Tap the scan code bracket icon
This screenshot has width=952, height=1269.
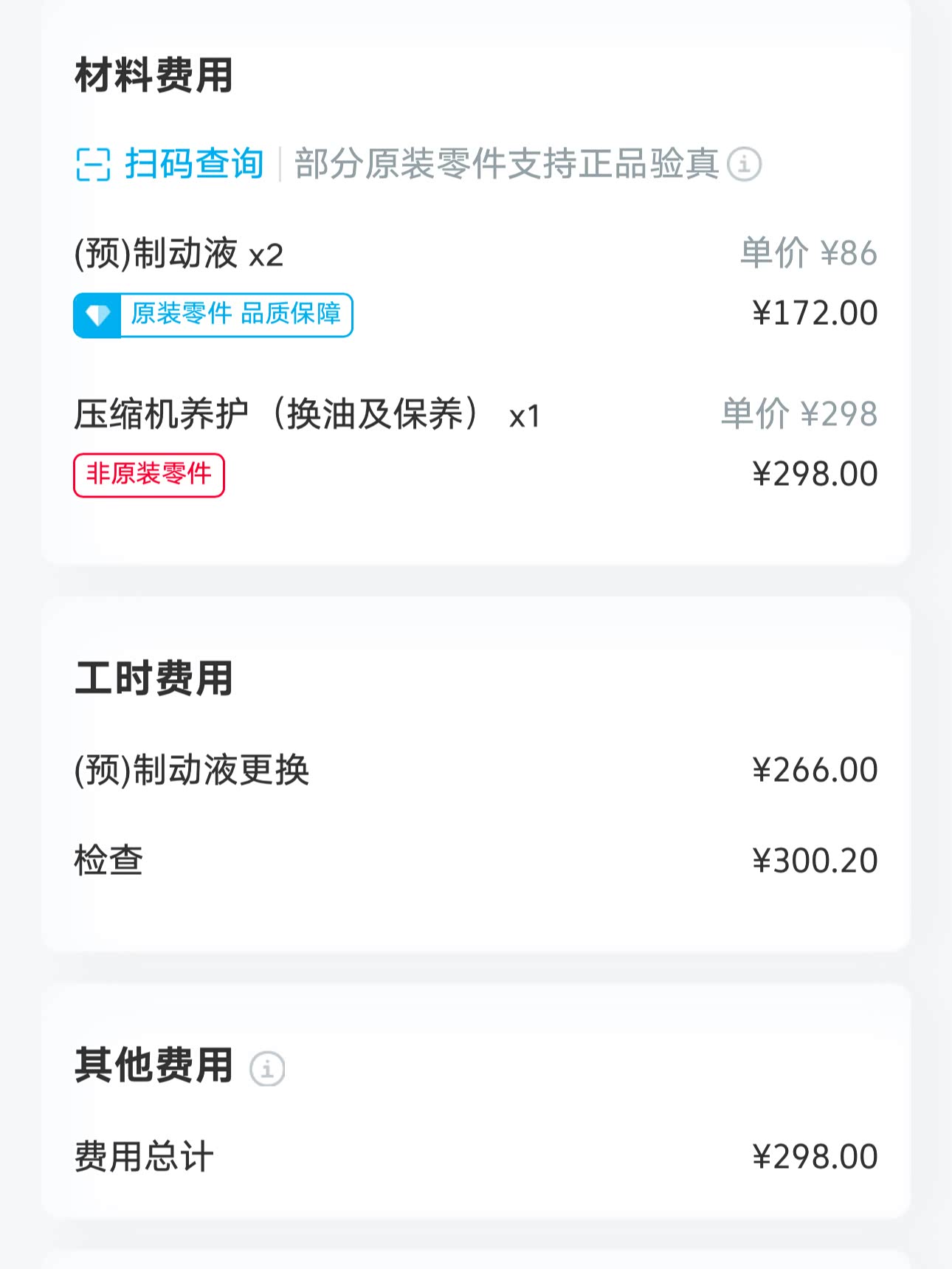[94, 164]
